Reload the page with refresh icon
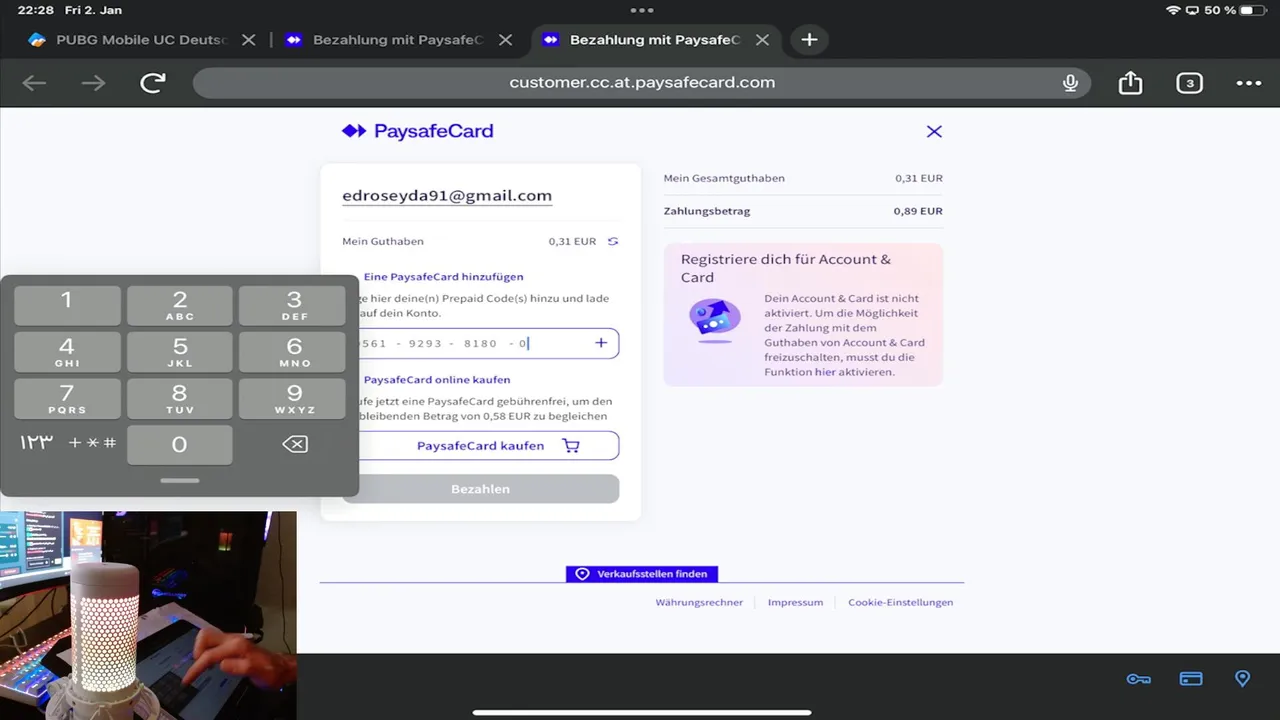The image size is (1280, 720). click(153, 83)
